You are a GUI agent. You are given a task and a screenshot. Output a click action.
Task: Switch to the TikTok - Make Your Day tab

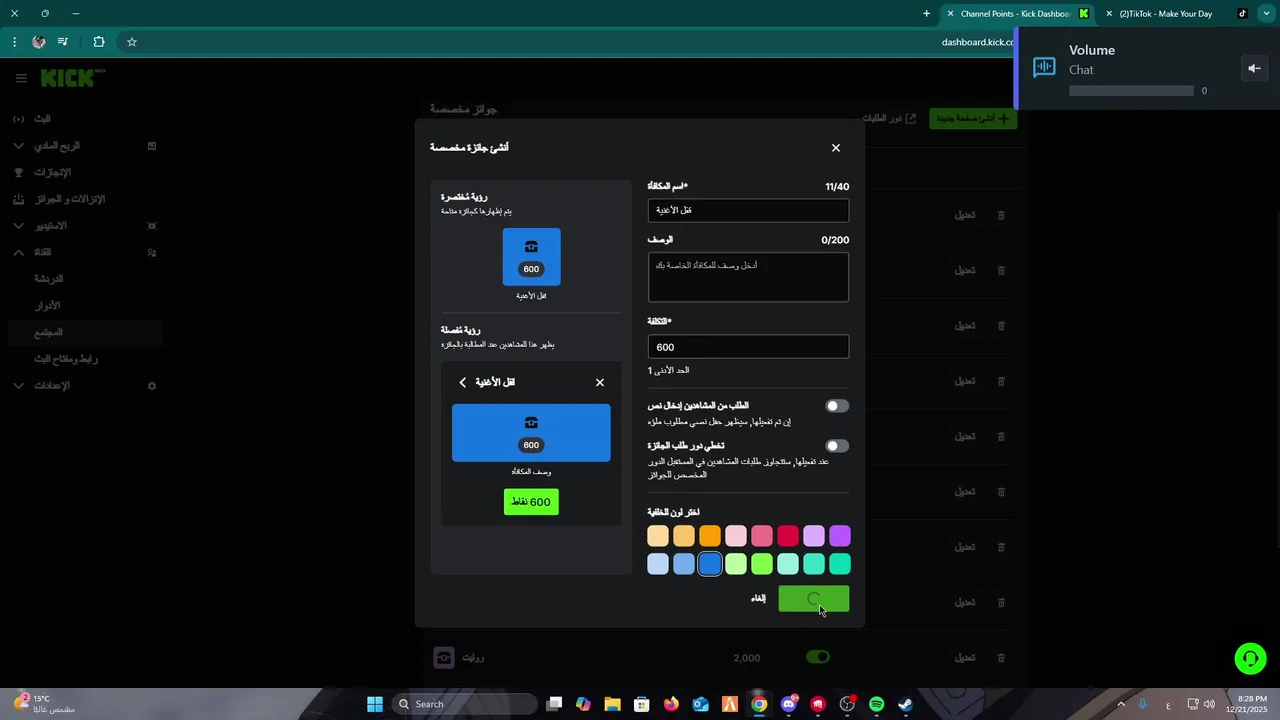pyautogui.click(x=1176, y=14)
